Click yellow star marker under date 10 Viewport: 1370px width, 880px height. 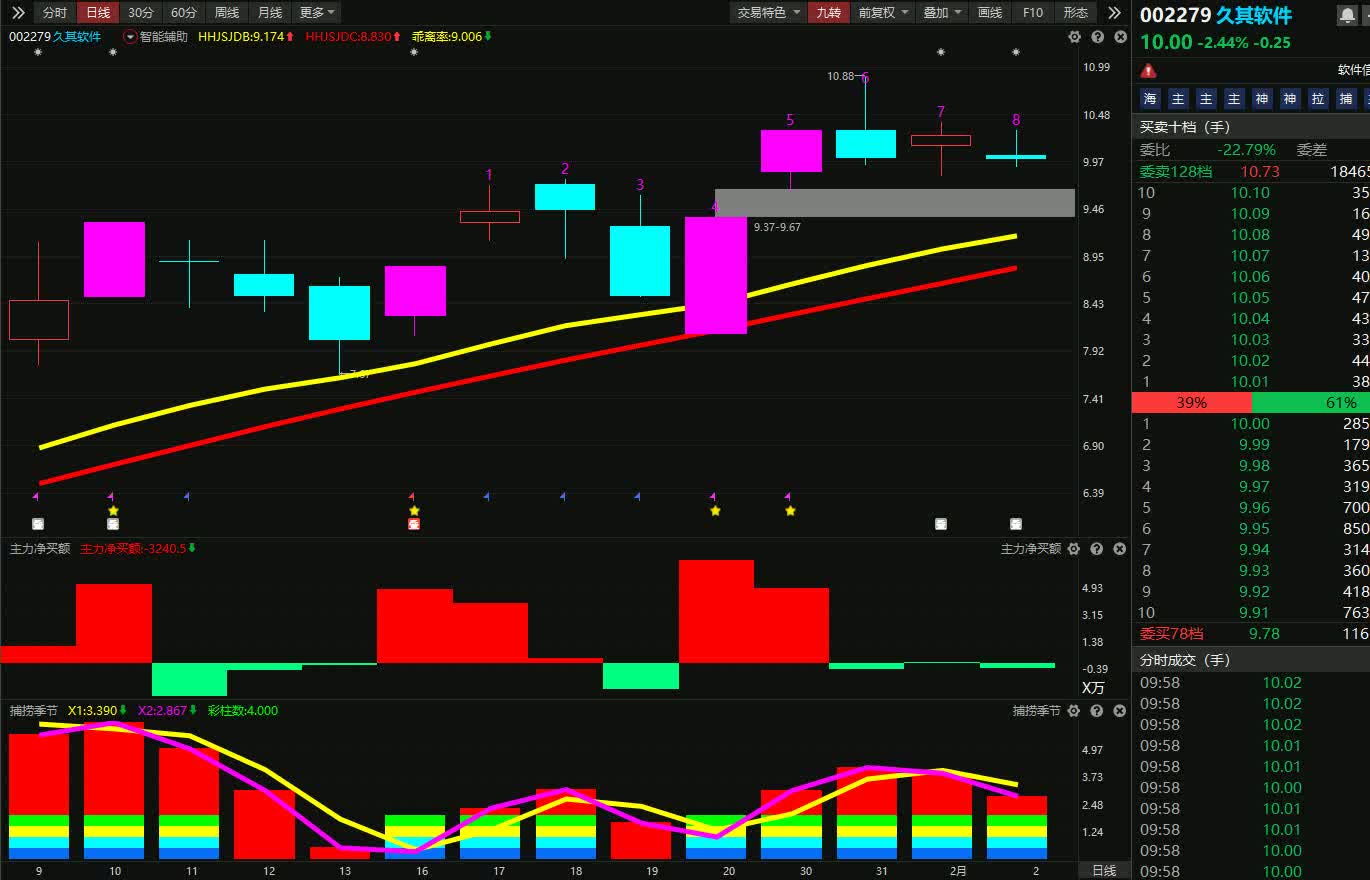(x=113, y=511)
